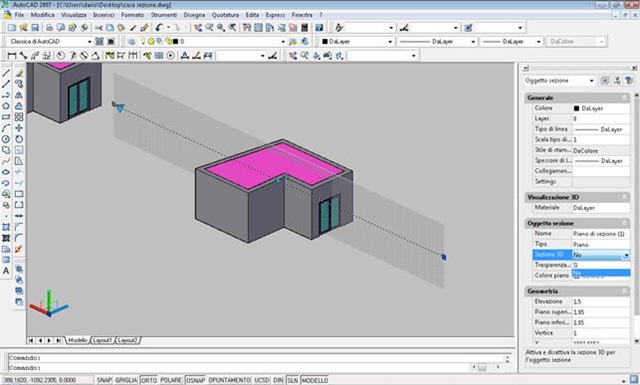
Task: Select the Polygon draw tool
Action: (6, 106)
